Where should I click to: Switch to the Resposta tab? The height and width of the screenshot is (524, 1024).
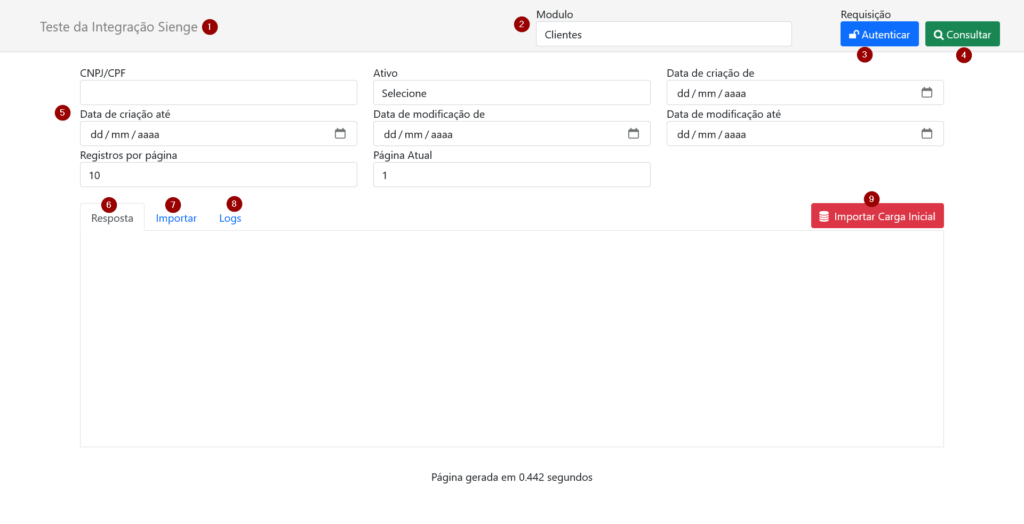coord(112,218)
